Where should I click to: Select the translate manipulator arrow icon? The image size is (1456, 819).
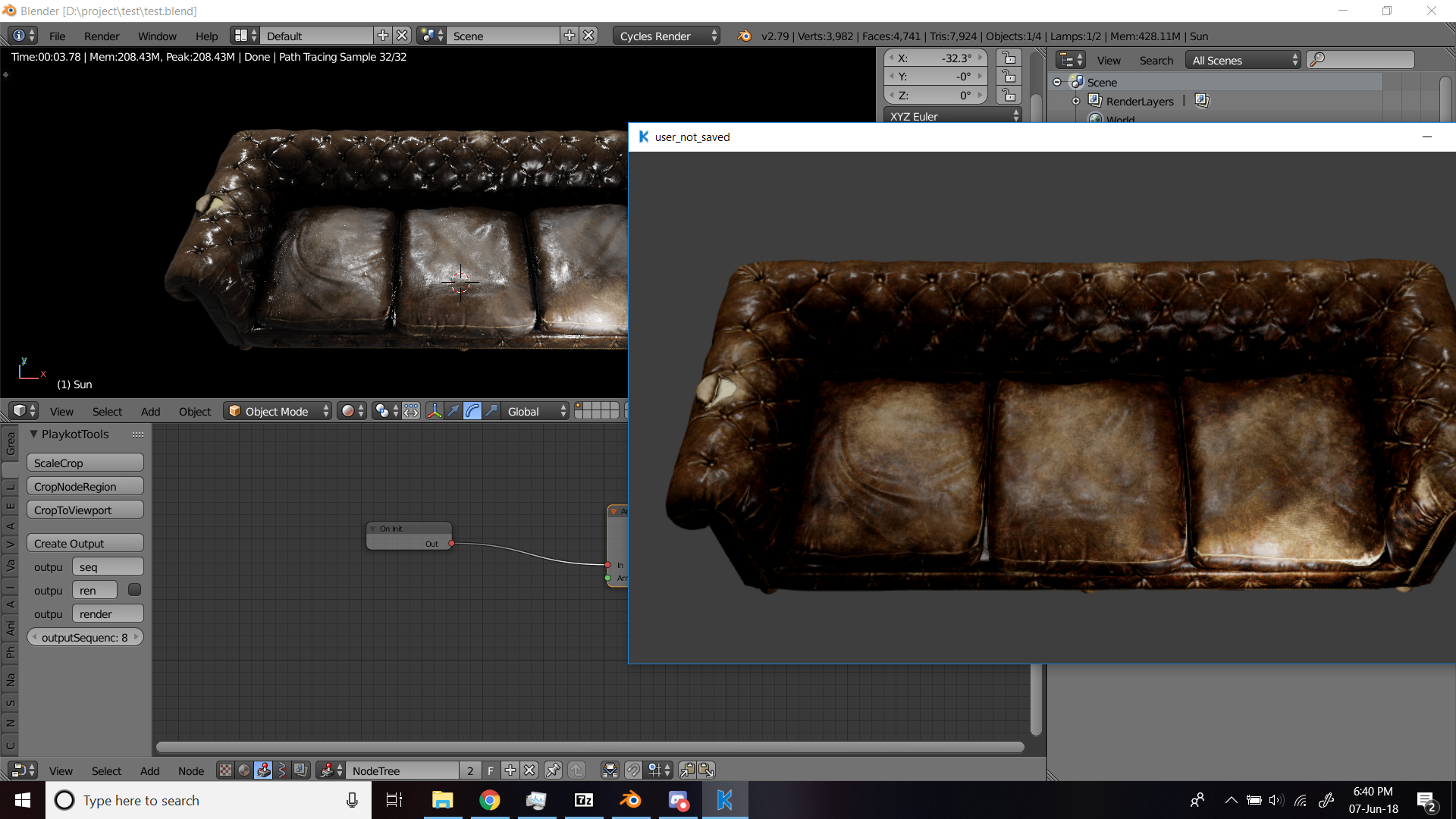(453, 411)
